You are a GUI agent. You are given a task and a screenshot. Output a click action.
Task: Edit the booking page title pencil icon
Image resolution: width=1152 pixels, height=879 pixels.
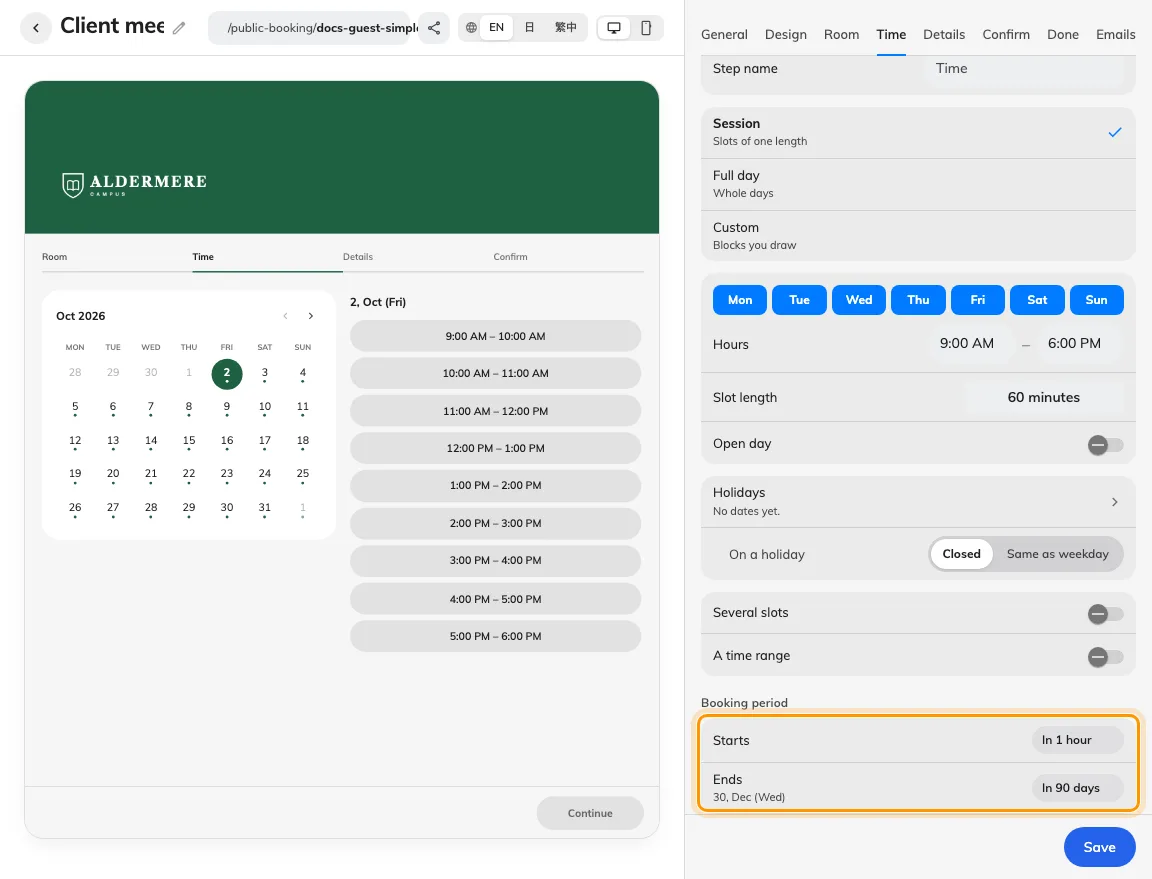point(179,28)
